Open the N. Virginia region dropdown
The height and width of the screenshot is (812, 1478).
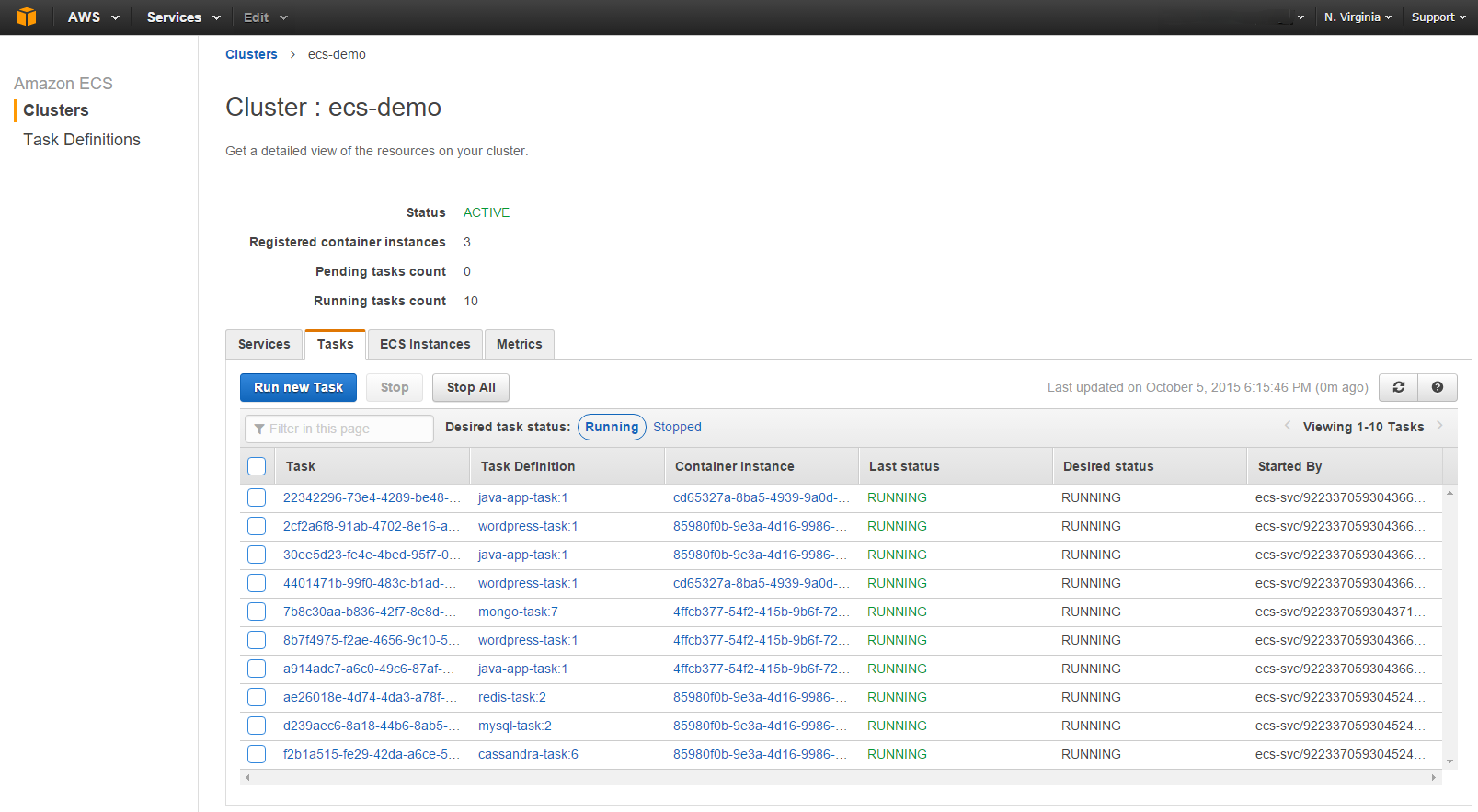pos(1358,17)
